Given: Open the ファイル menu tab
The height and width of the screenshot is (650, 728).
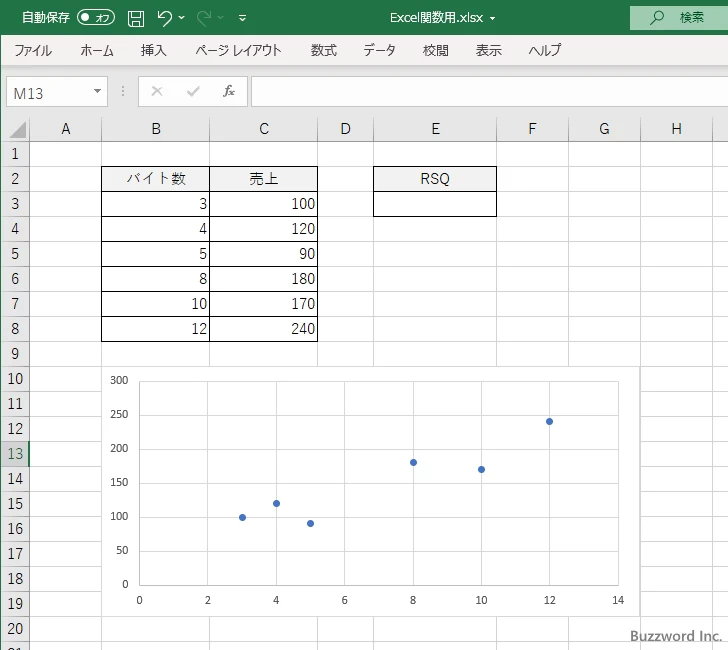Looking at the screenshot, I should [x=33, y=50].
